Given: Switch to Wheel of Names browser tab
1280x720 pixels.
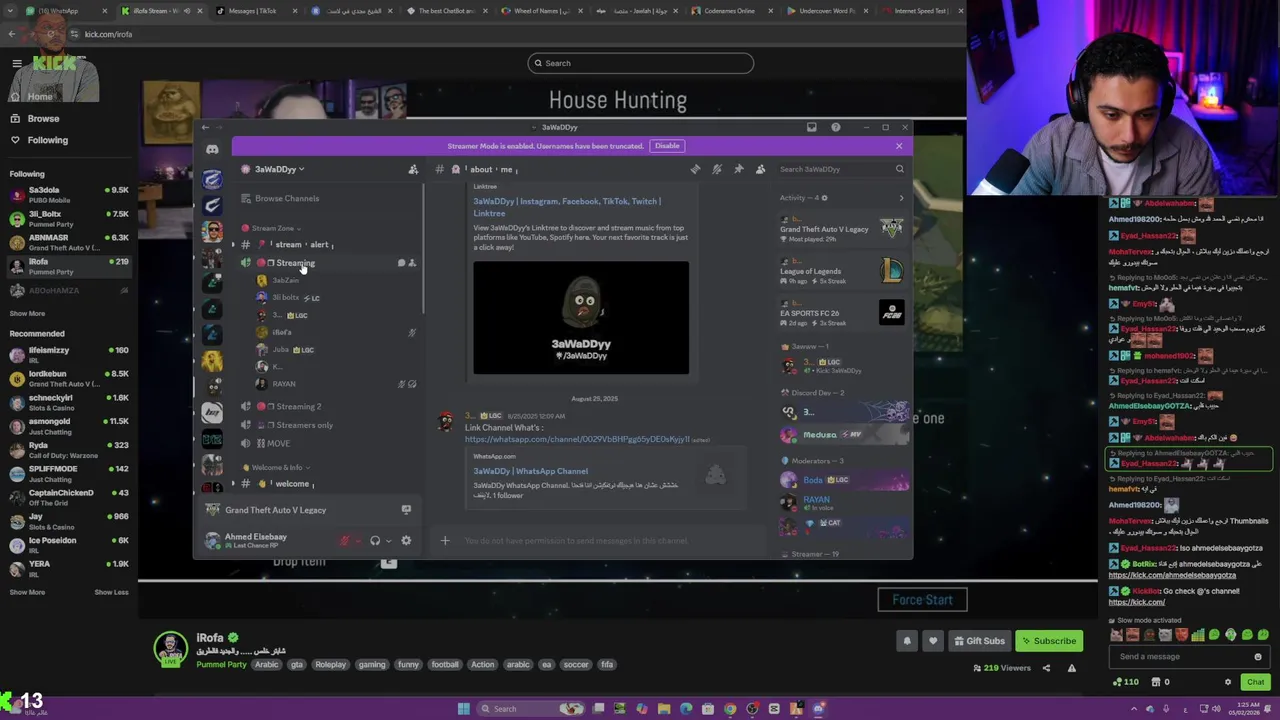Looking at the screenshot, I should click(x=540, y=11).
